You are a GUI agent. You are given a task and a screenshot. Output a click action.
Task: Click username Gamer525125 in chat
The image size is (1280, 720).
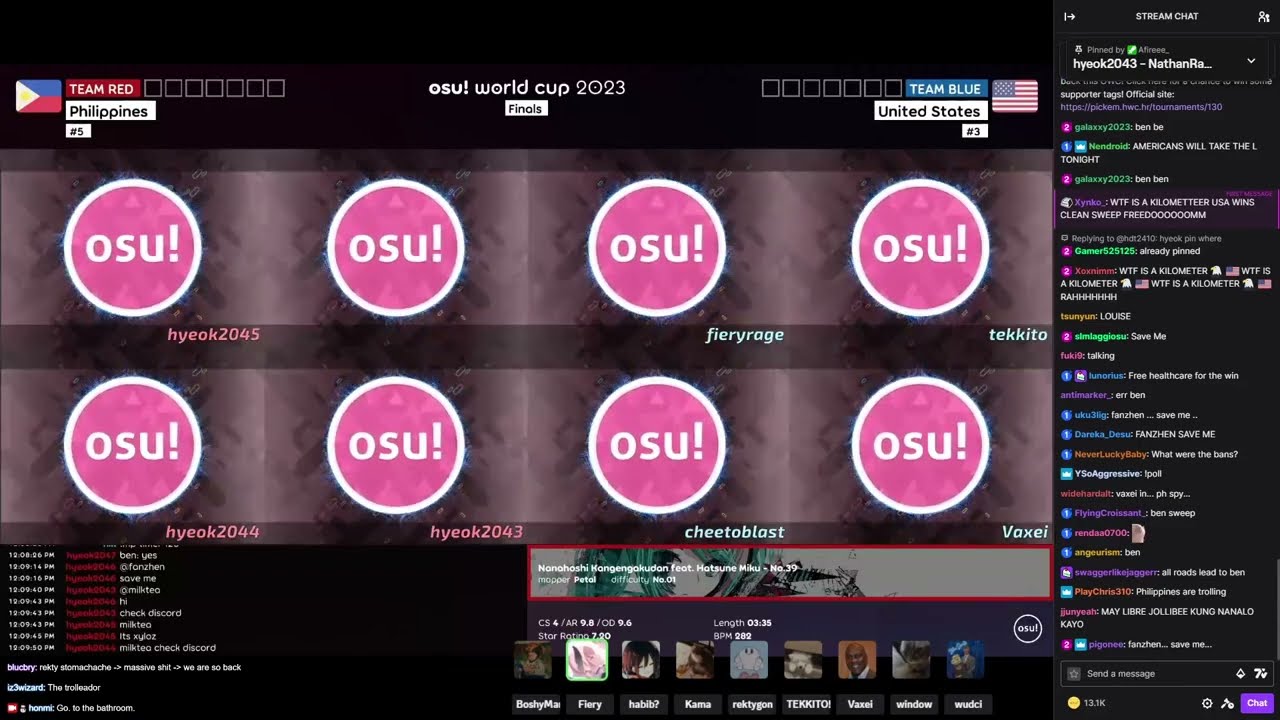click(1105, 251)
